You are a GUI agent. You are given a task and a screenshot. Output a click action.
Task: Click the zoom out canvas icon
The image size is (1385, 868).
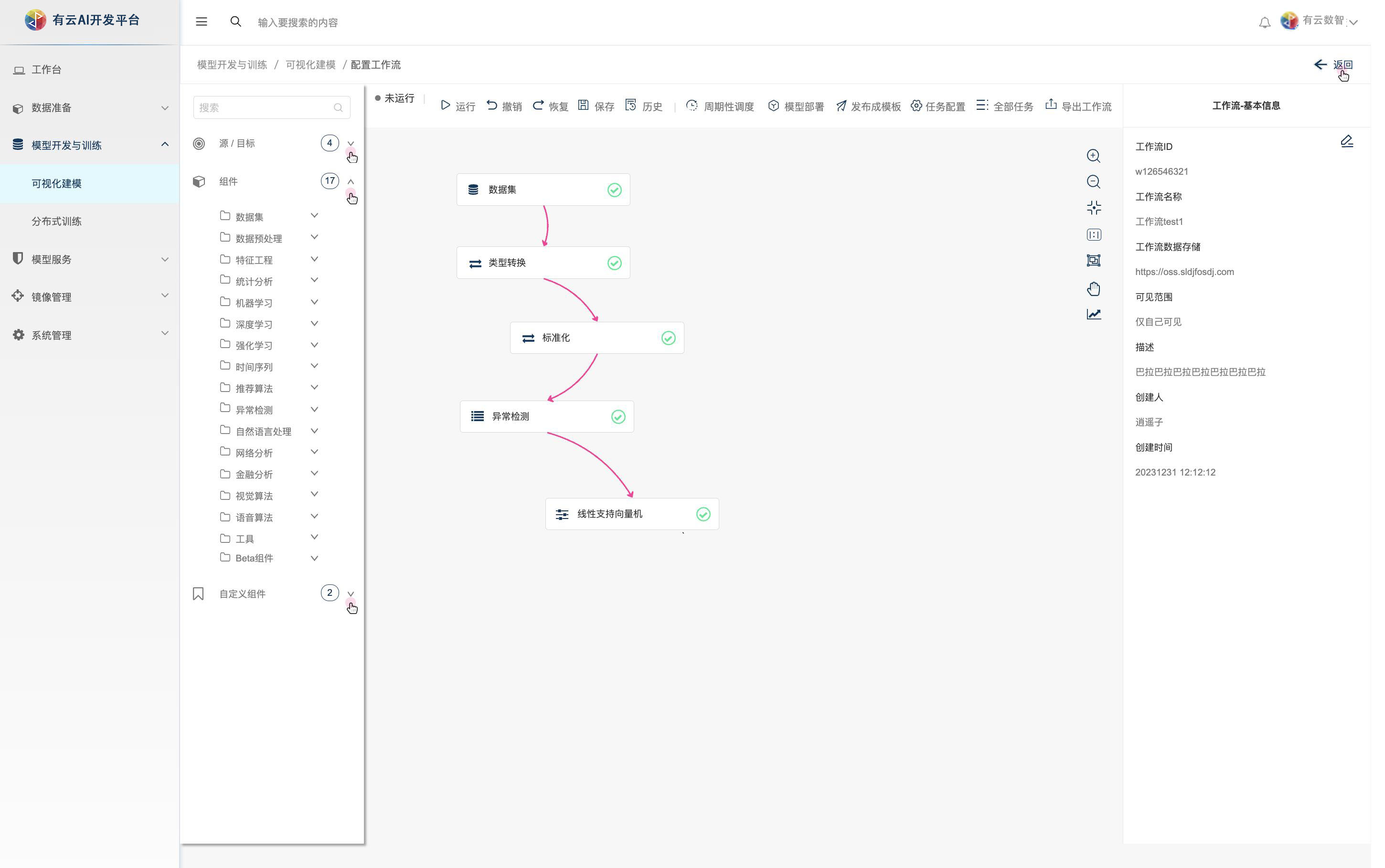coord(1093,182)
